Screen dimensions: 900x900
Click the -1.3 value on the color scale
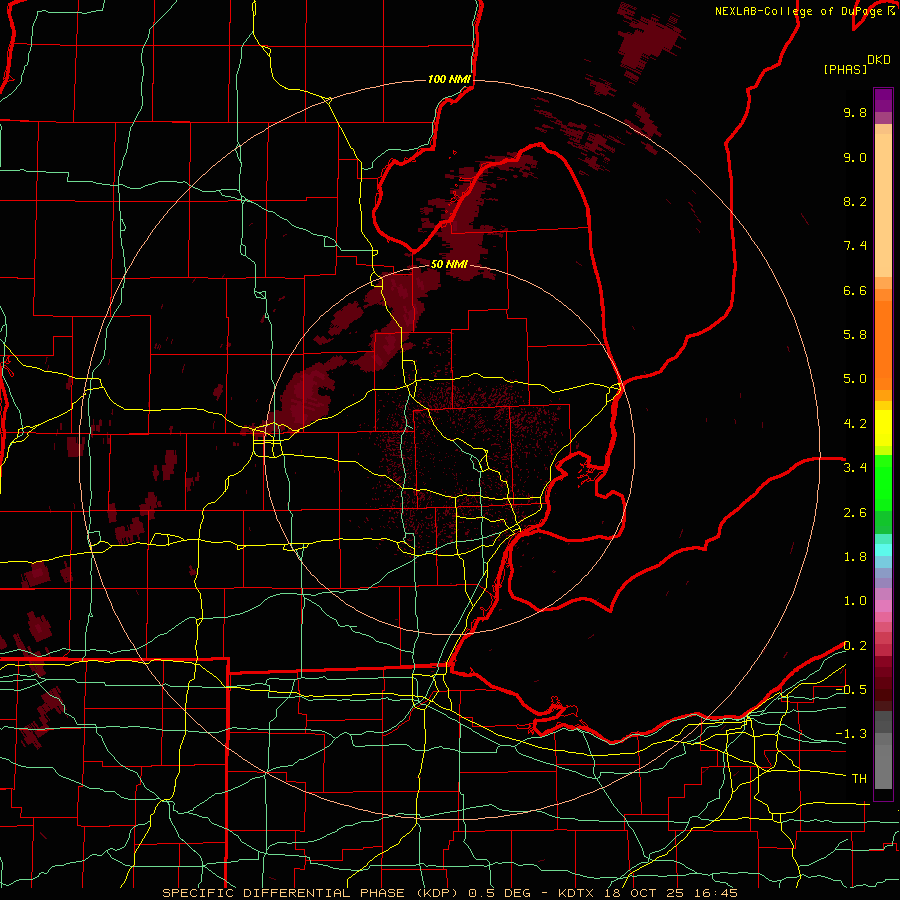(x=852, y=734)
